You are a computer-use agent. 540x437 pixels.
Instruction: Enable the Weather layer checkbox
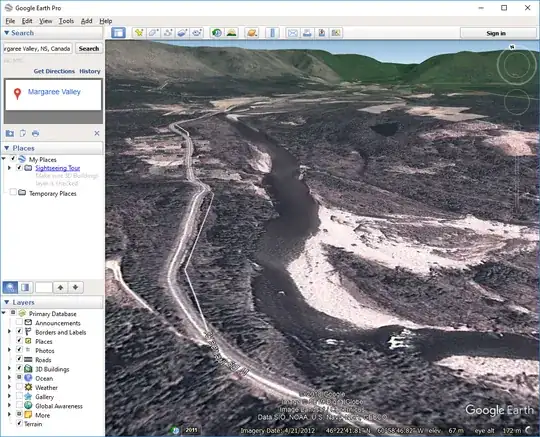[19, 387]
